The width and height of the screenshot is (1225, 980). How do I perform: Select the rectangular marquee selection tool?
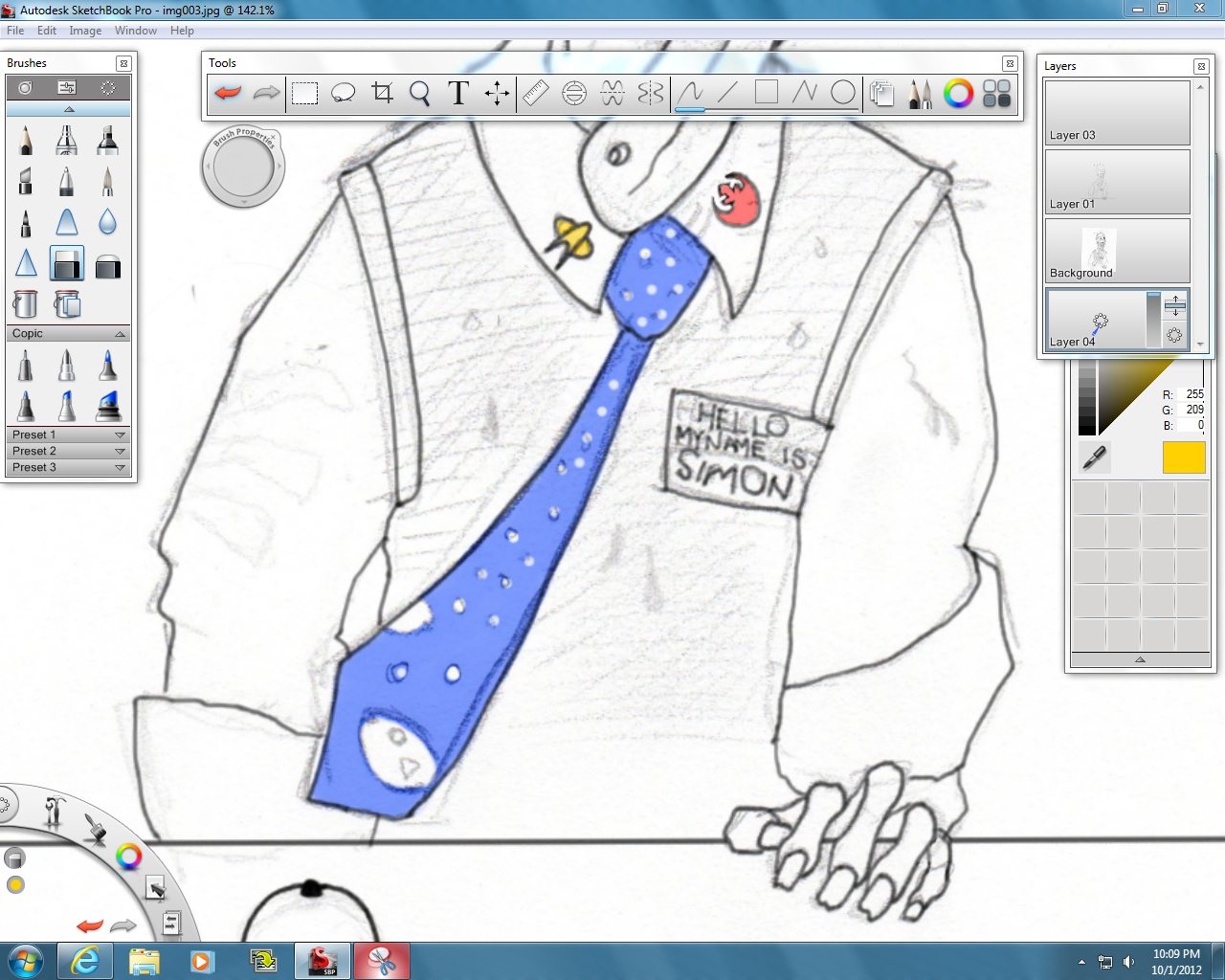pyautogui.click(x=304, y=93)
